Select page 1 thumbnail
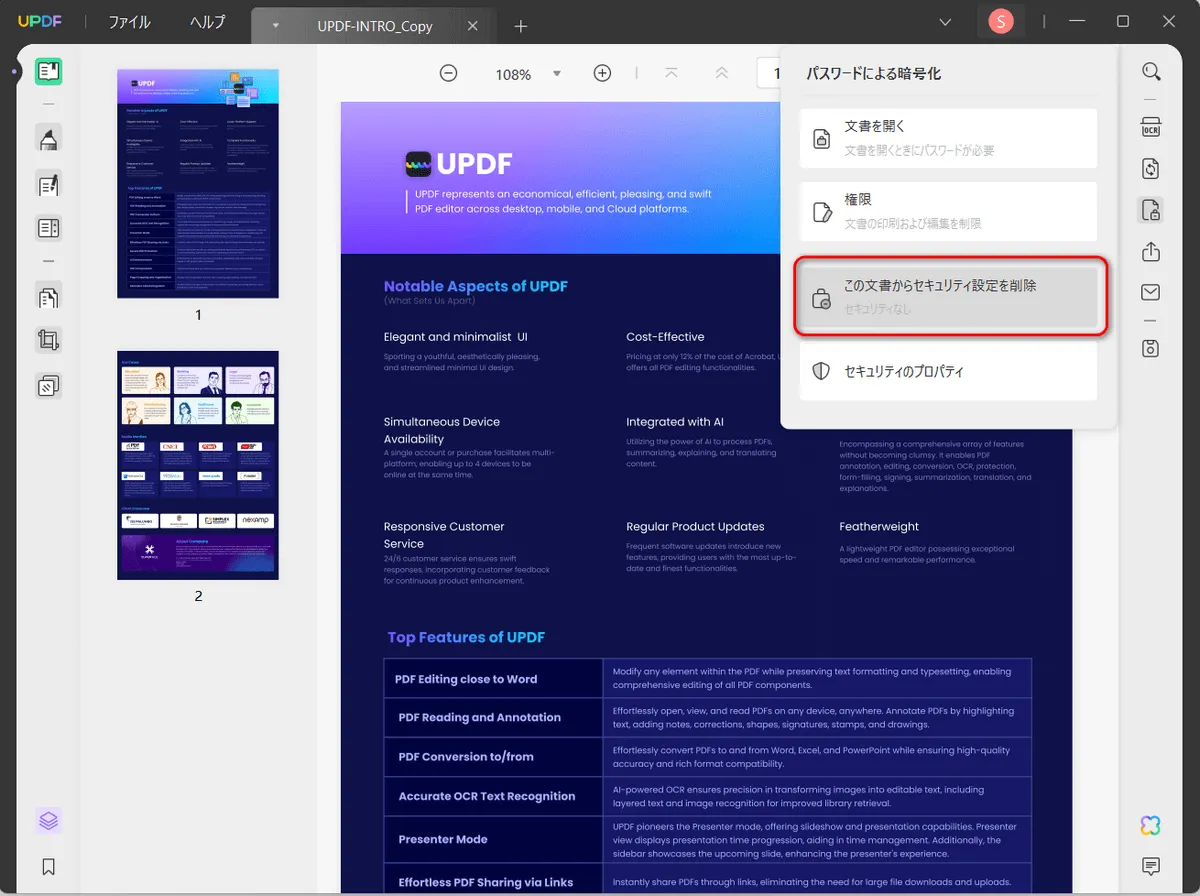This screenshot has height=896, width=1200. pos(198,184)
